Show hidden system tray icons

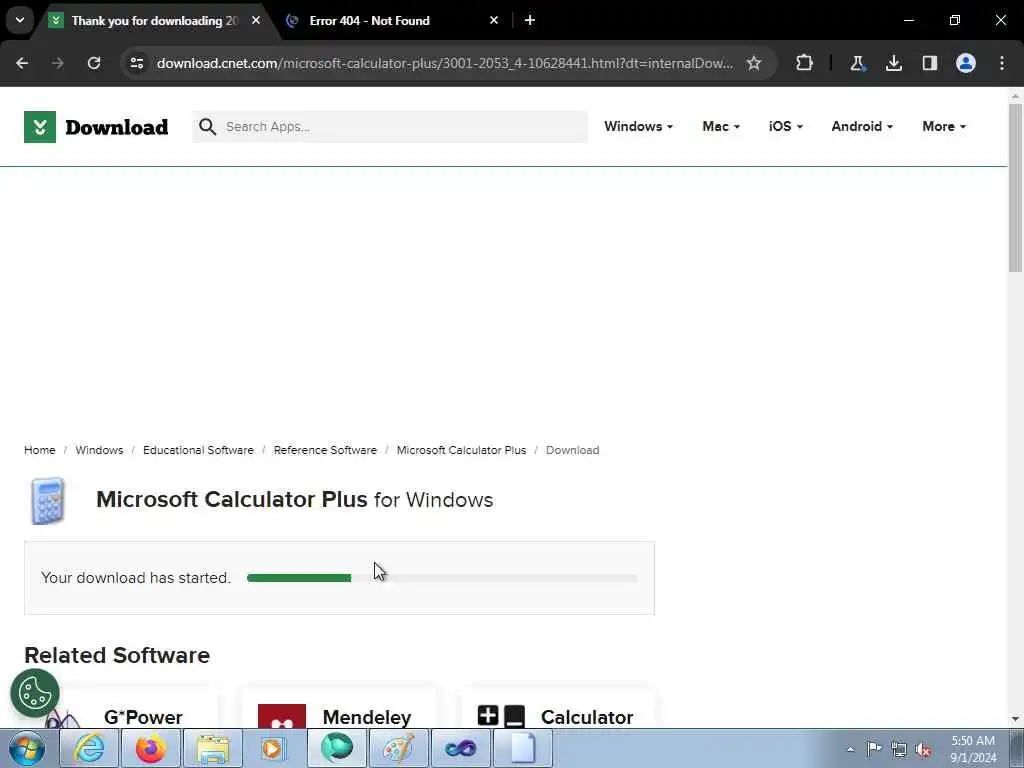(x=850, y=749)
